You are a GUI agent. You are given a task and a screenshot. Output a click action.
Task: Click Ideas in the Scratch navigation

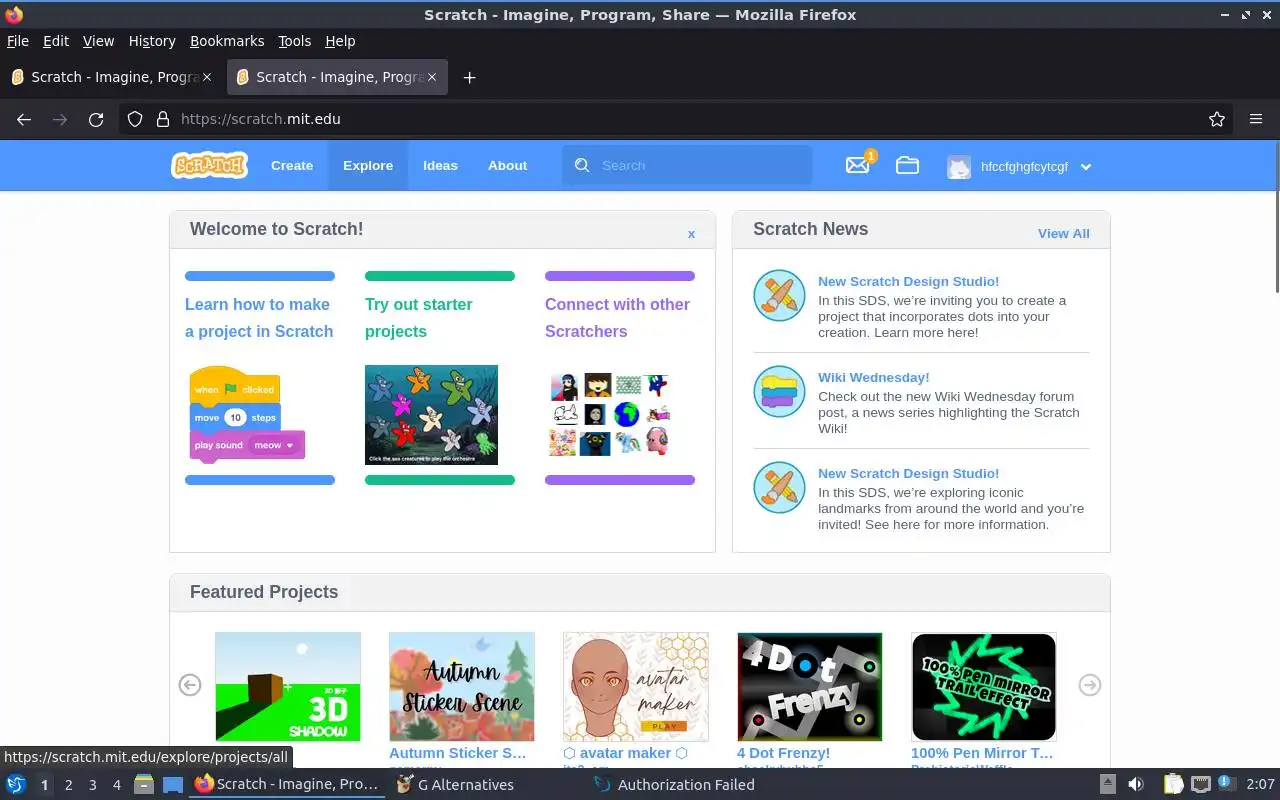point(440,166)
